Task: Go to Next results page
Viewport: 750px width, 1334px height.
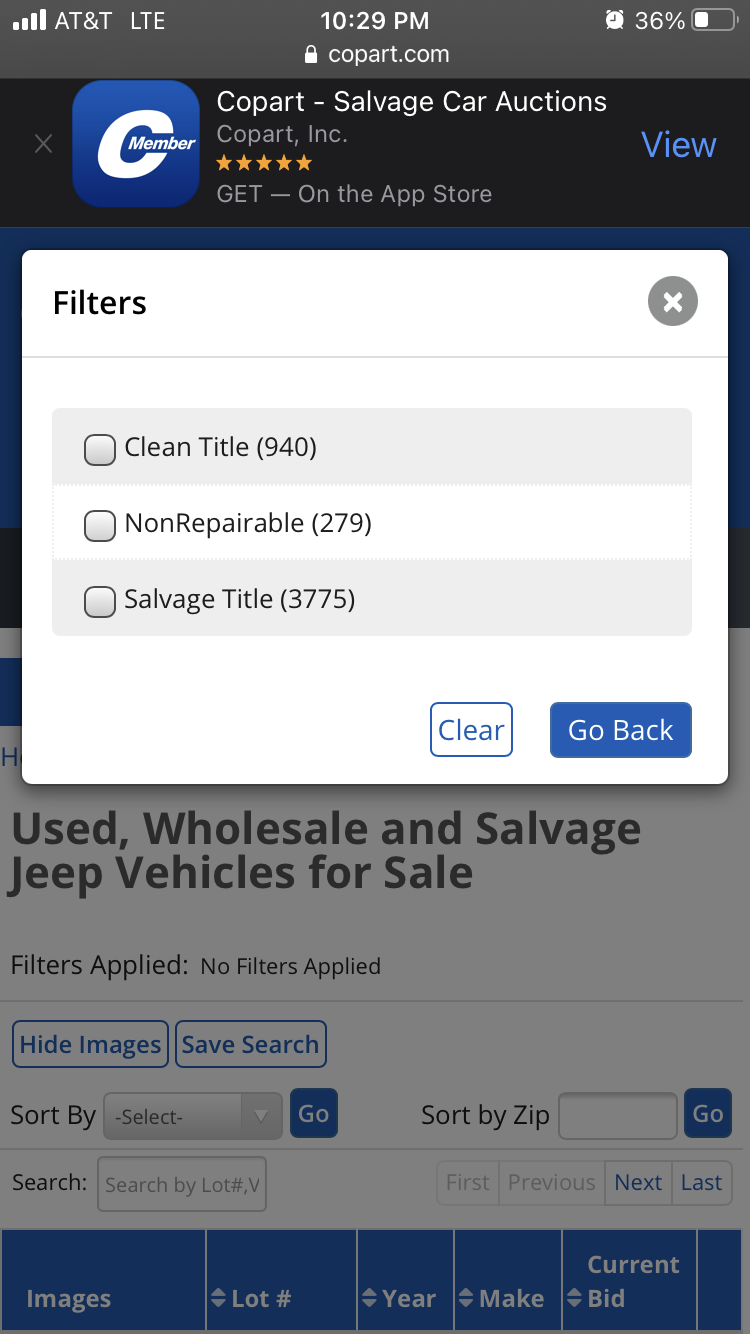Action: tap(638, 1182)
